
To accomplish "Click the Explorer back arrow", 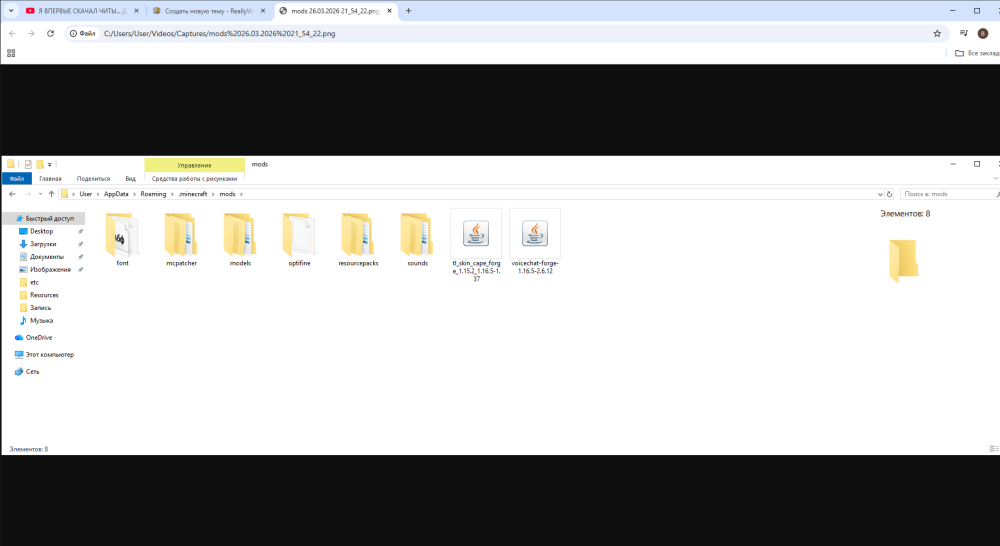I will (12, 194).
